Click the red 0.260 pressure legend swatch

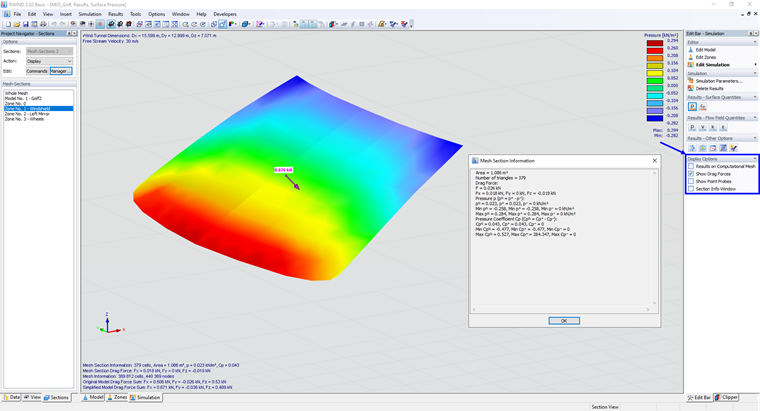point(655,50)
